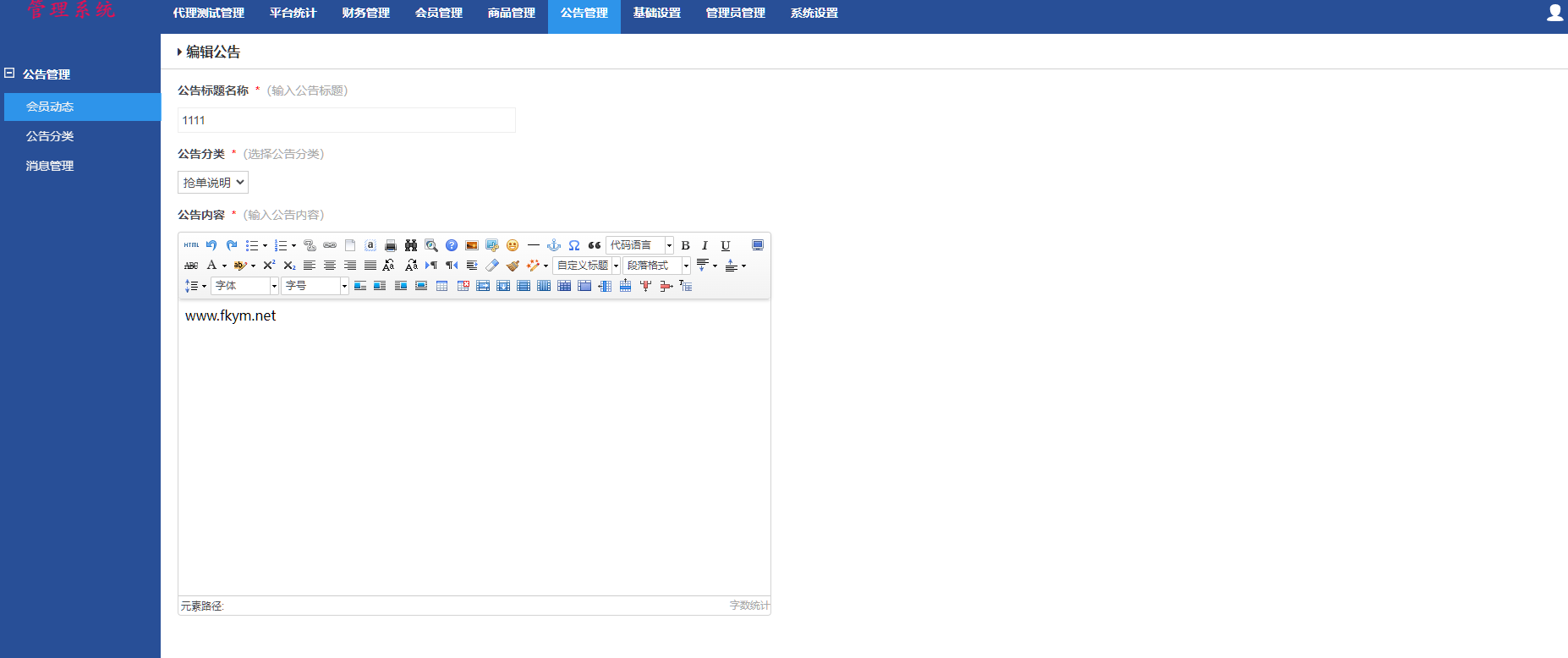Toggle italic formatting in the editor
The width and height of the screenshot is (1568, 658).
pyautogui.click(x=705, y=245)
